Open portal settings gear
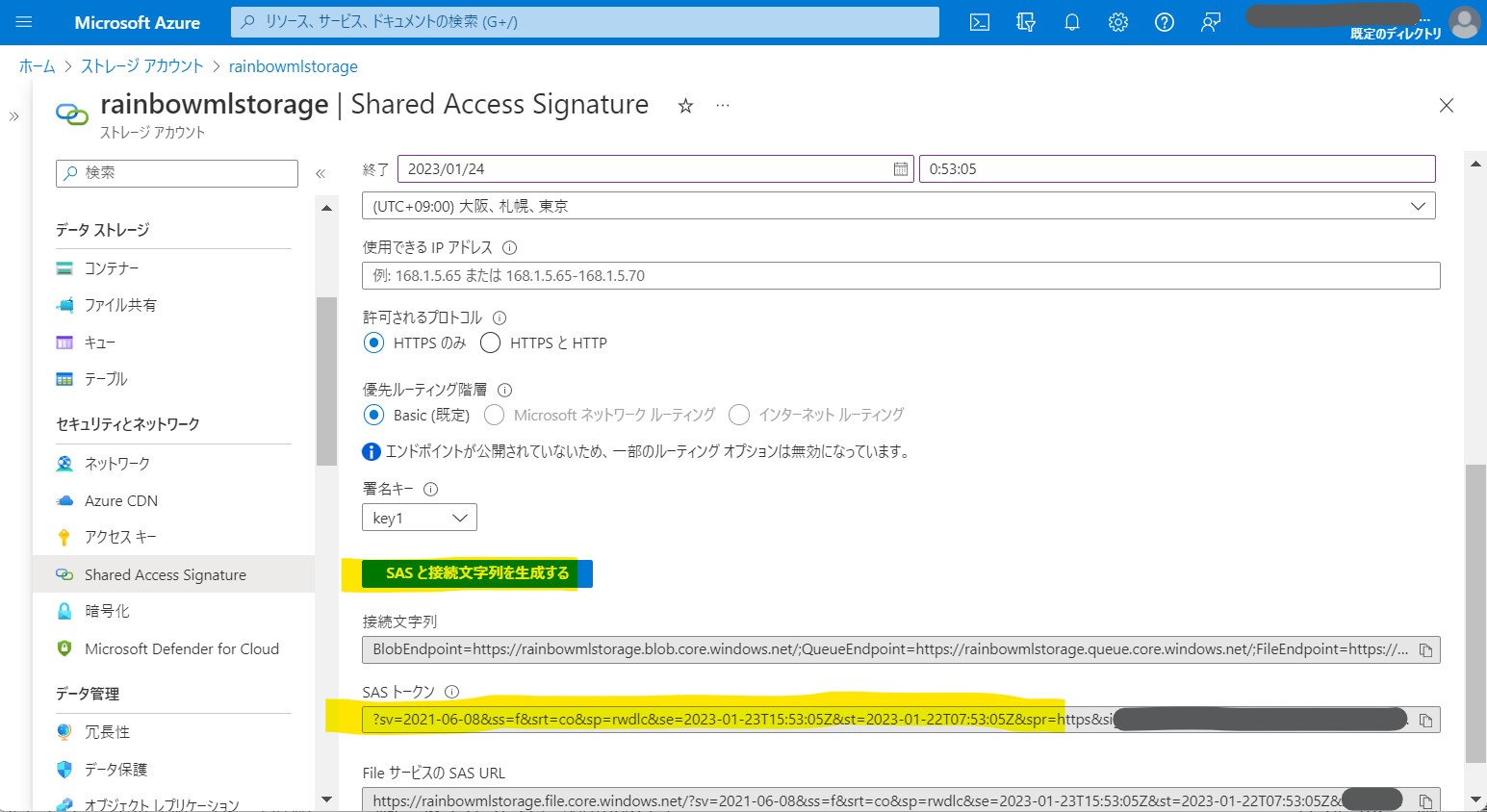The width and height of the screenshot is (1487, 812). tap(1118, 22)
